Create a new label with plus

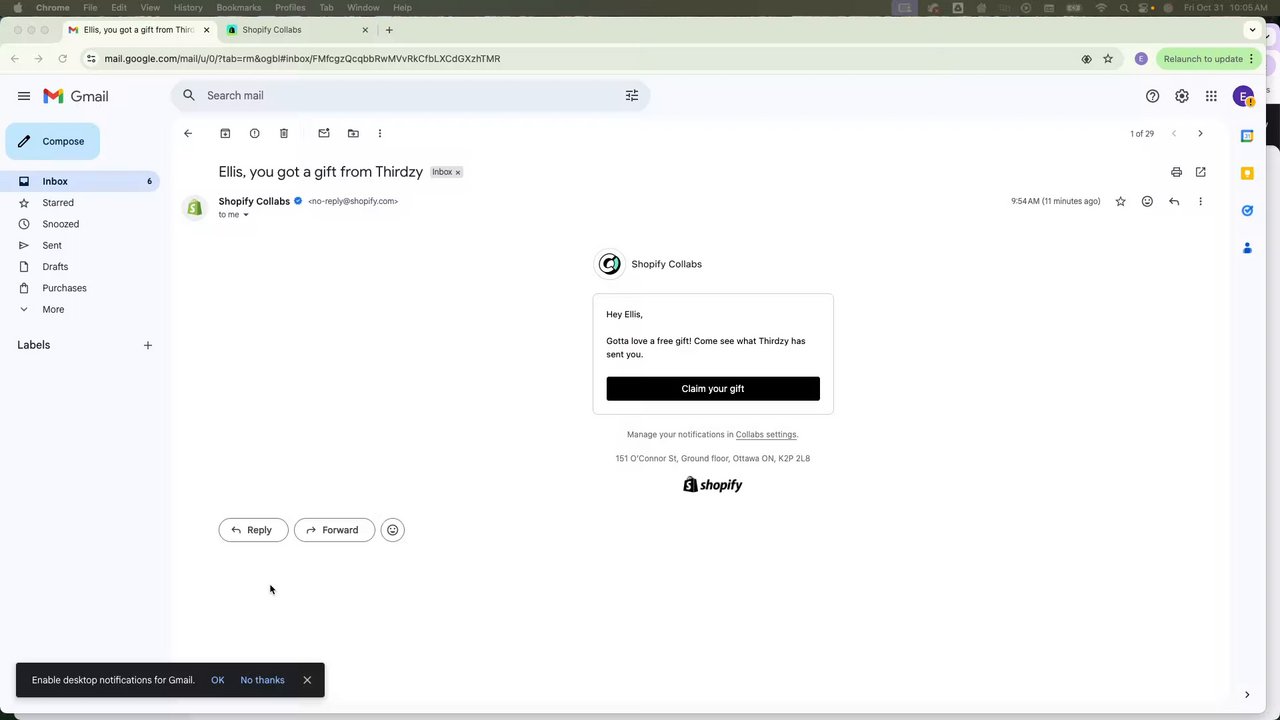click(148, 345)
